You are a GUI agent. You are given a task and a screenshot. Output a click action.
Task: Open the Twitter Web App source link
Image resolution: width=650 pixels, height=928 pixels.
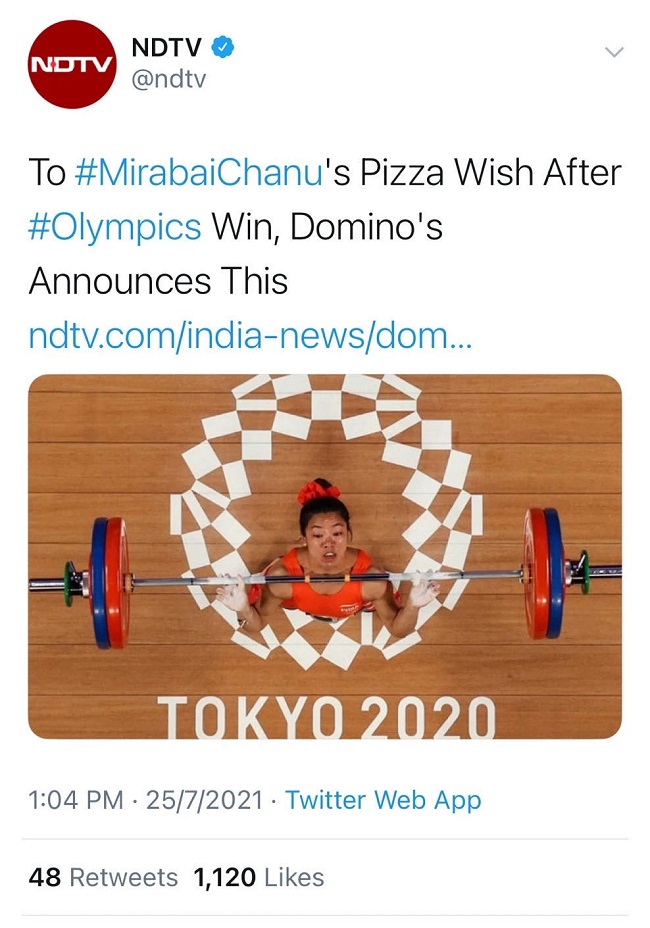coord(383,800)
